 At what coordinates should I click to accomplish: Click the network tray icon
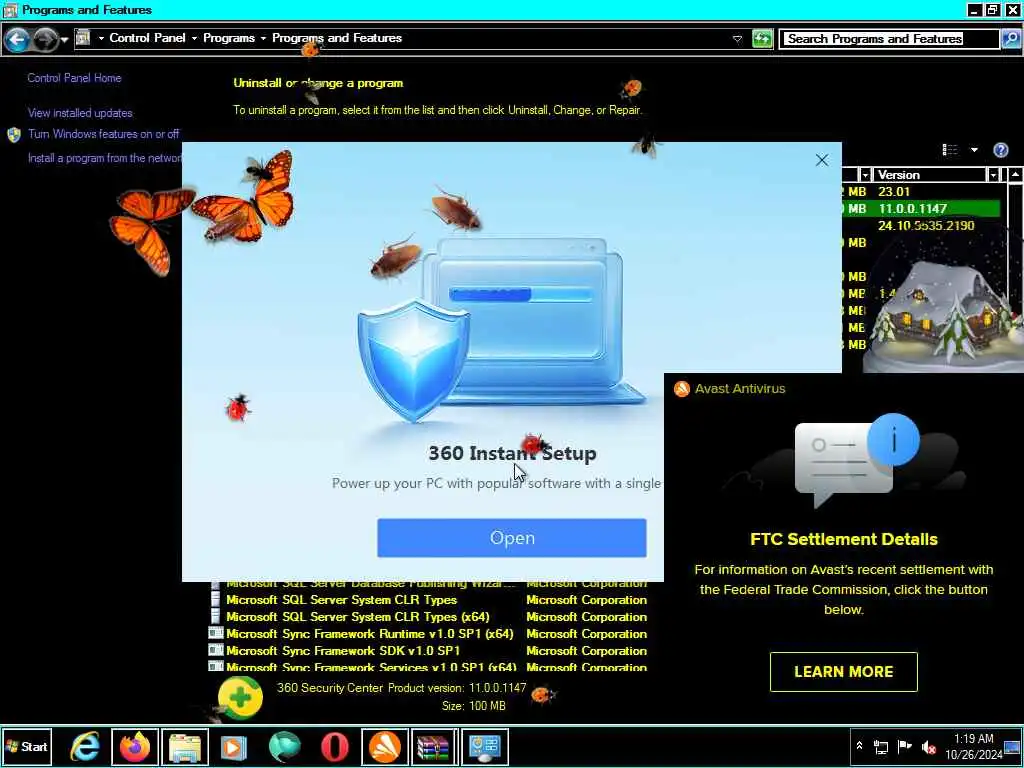pos(881,746)
